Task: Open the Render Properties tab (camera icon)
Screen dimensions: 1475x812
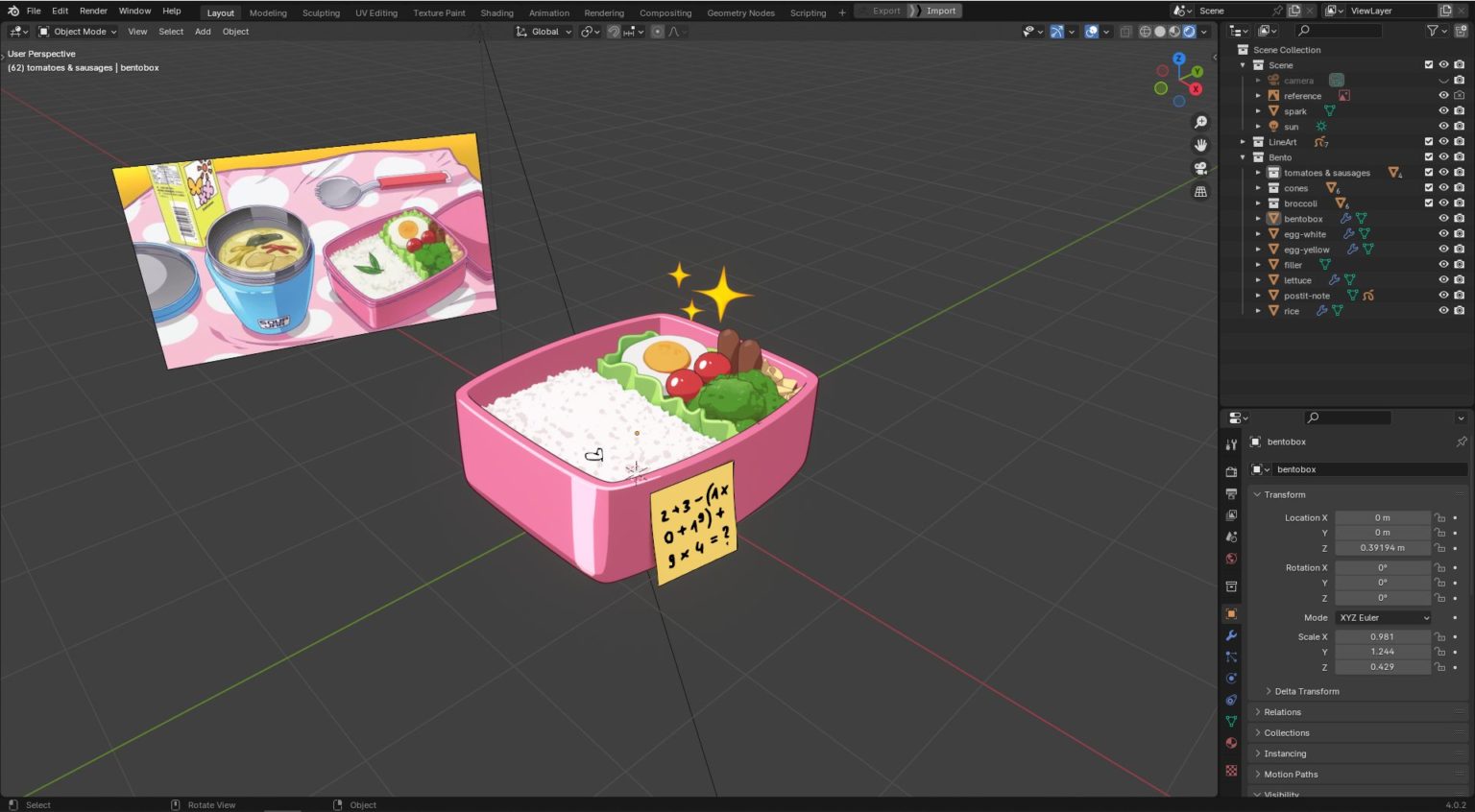Action: [1231, 470]
